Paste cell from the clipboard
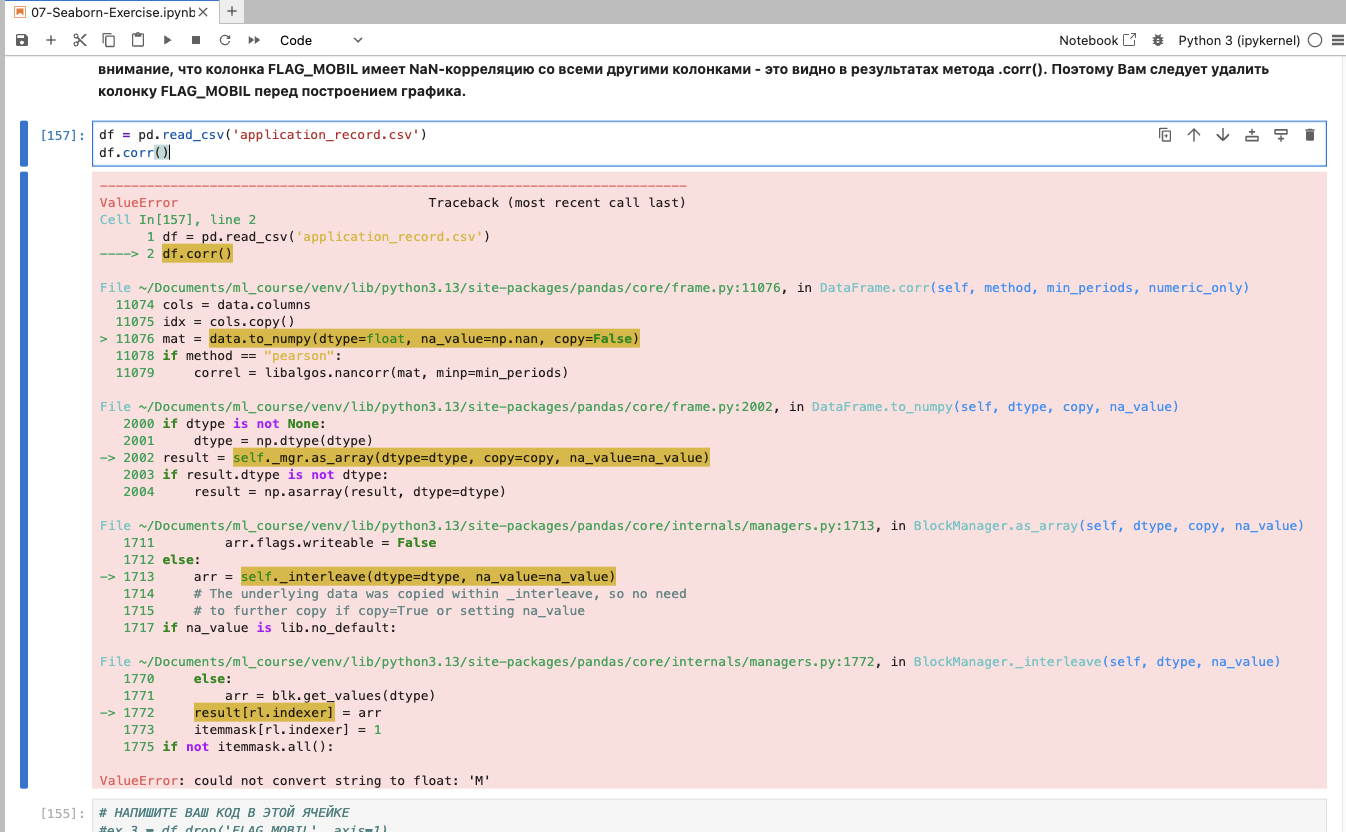 click(138, 40)
